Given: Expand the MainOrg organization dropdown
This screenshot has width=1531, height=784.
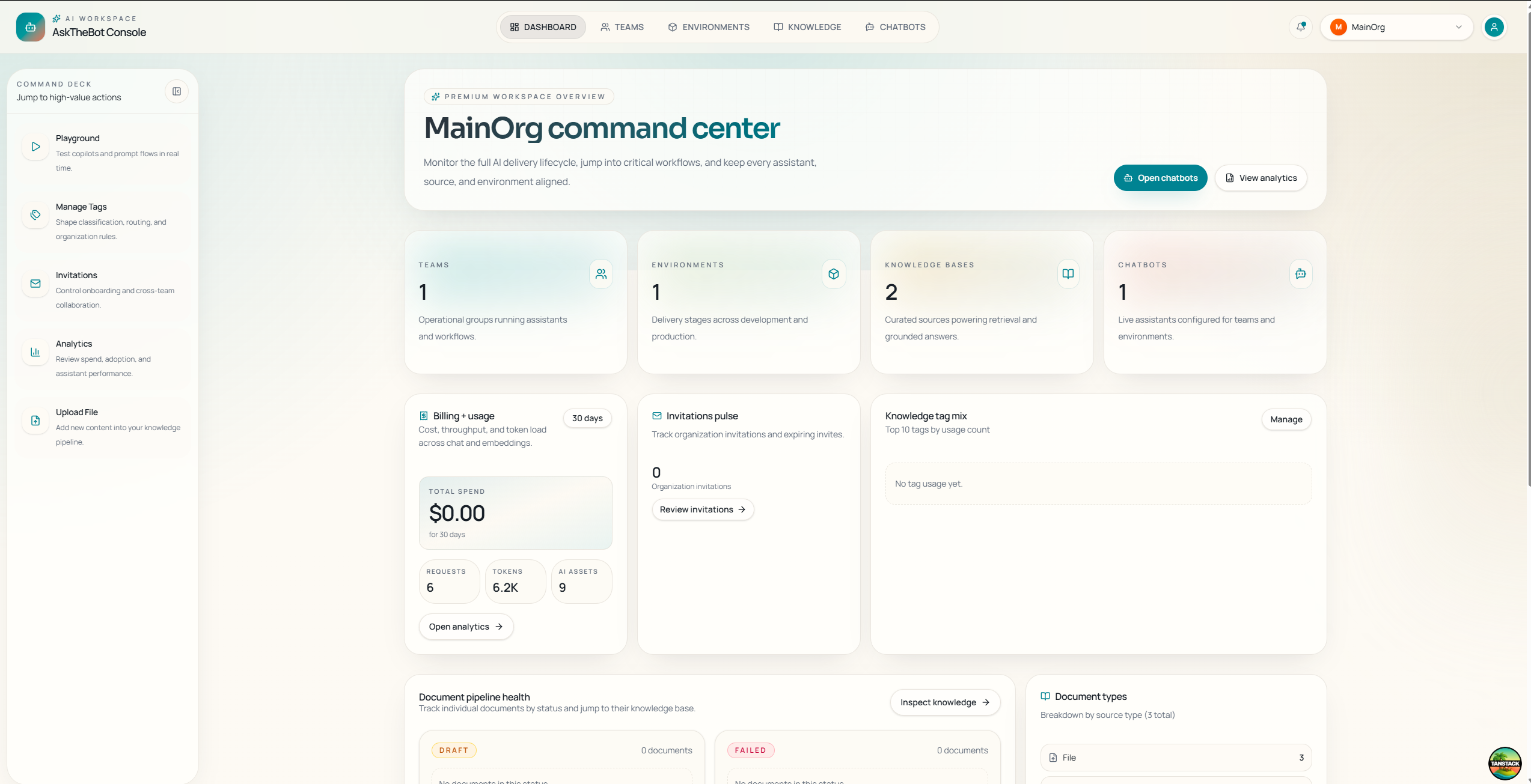Looking at the screenshot, I should pos(1396,27).
